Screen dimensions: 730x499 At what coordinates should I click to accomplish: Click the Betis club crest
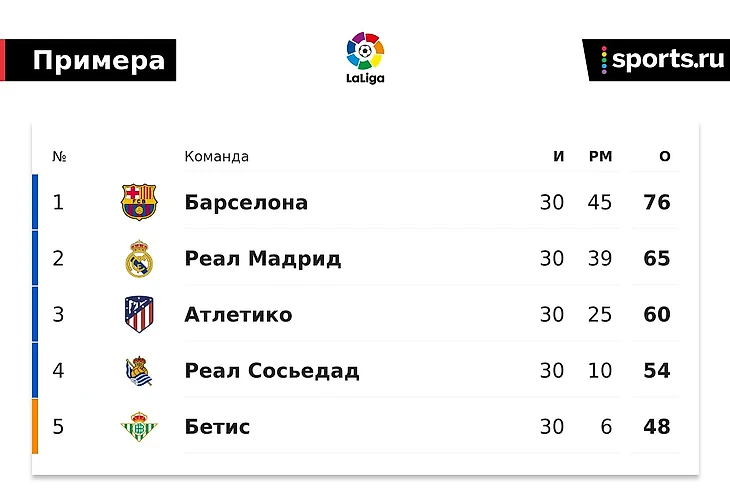tap(139, 426)
